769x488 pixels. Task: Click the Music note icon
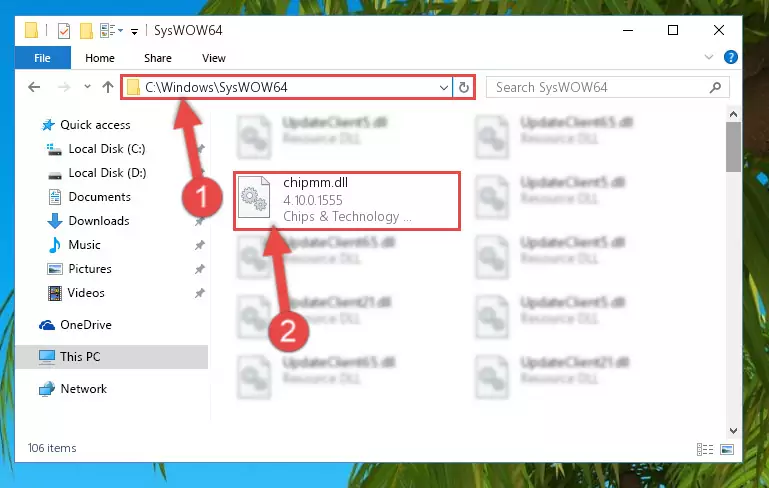click(55, 245)
